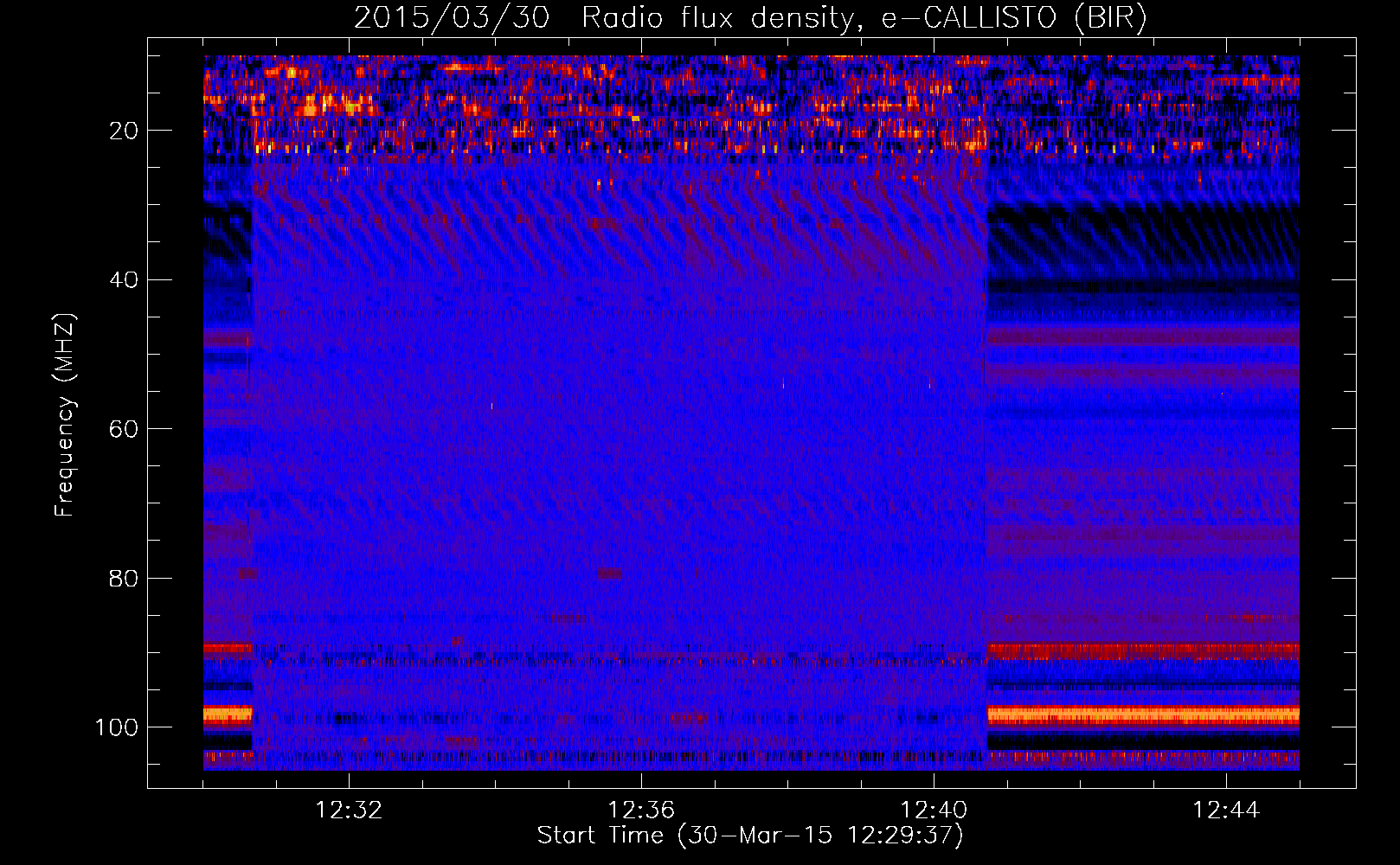Click the 12:44 time tick label
This screenshot has height=865, width=1400.
point(1226,811)
